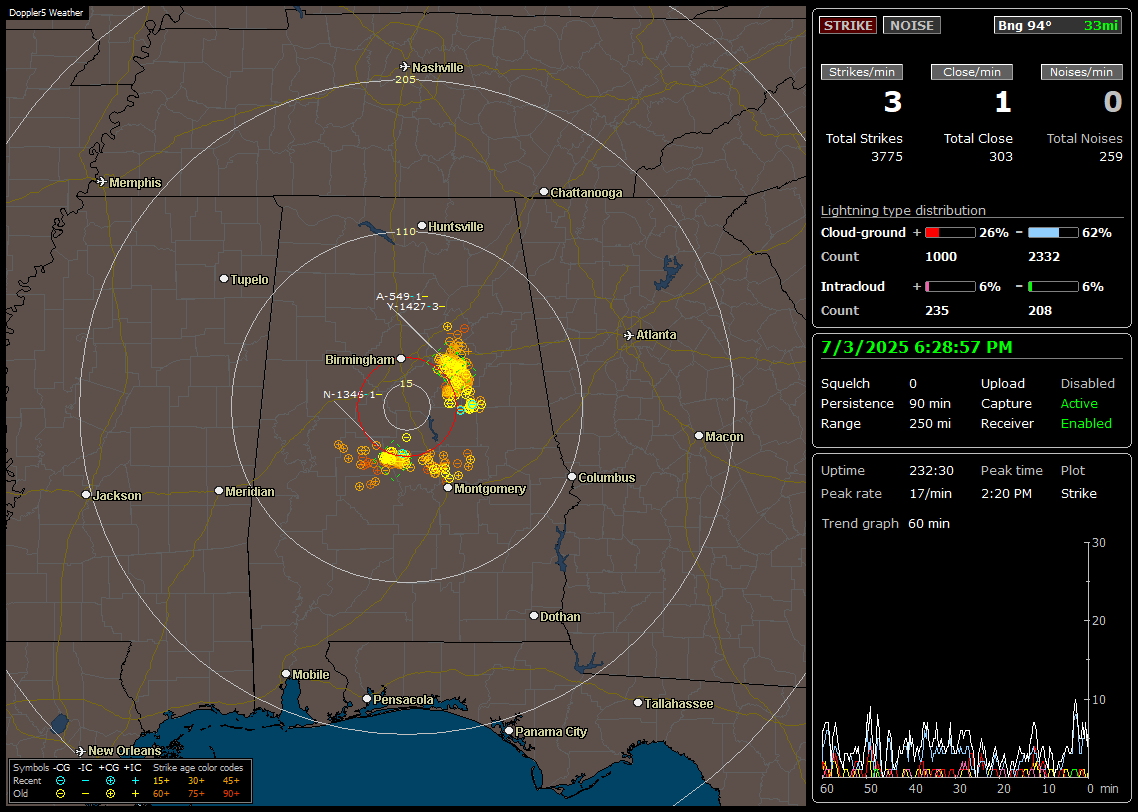Image resolution: width=1138 pixels, height=812 pixels.
Task: Click the Persistence 90 min value
Action: click(x=930, y=403)
